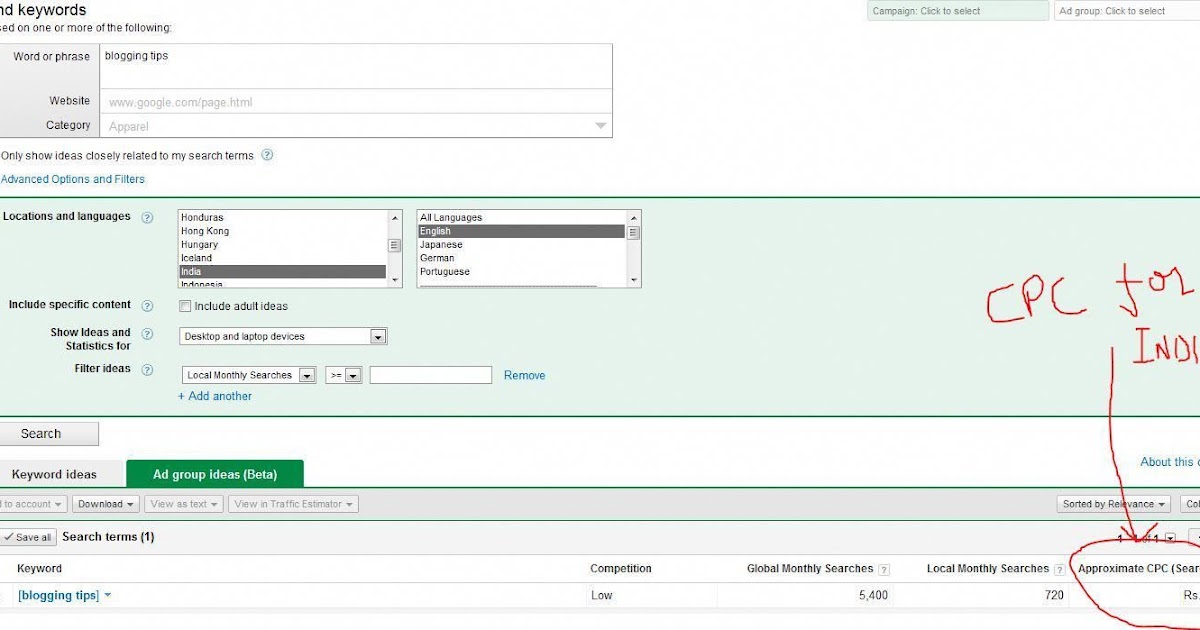Click help icon after closely related search terms
This screenshot has width=1200, height=630.
(267, 156)
